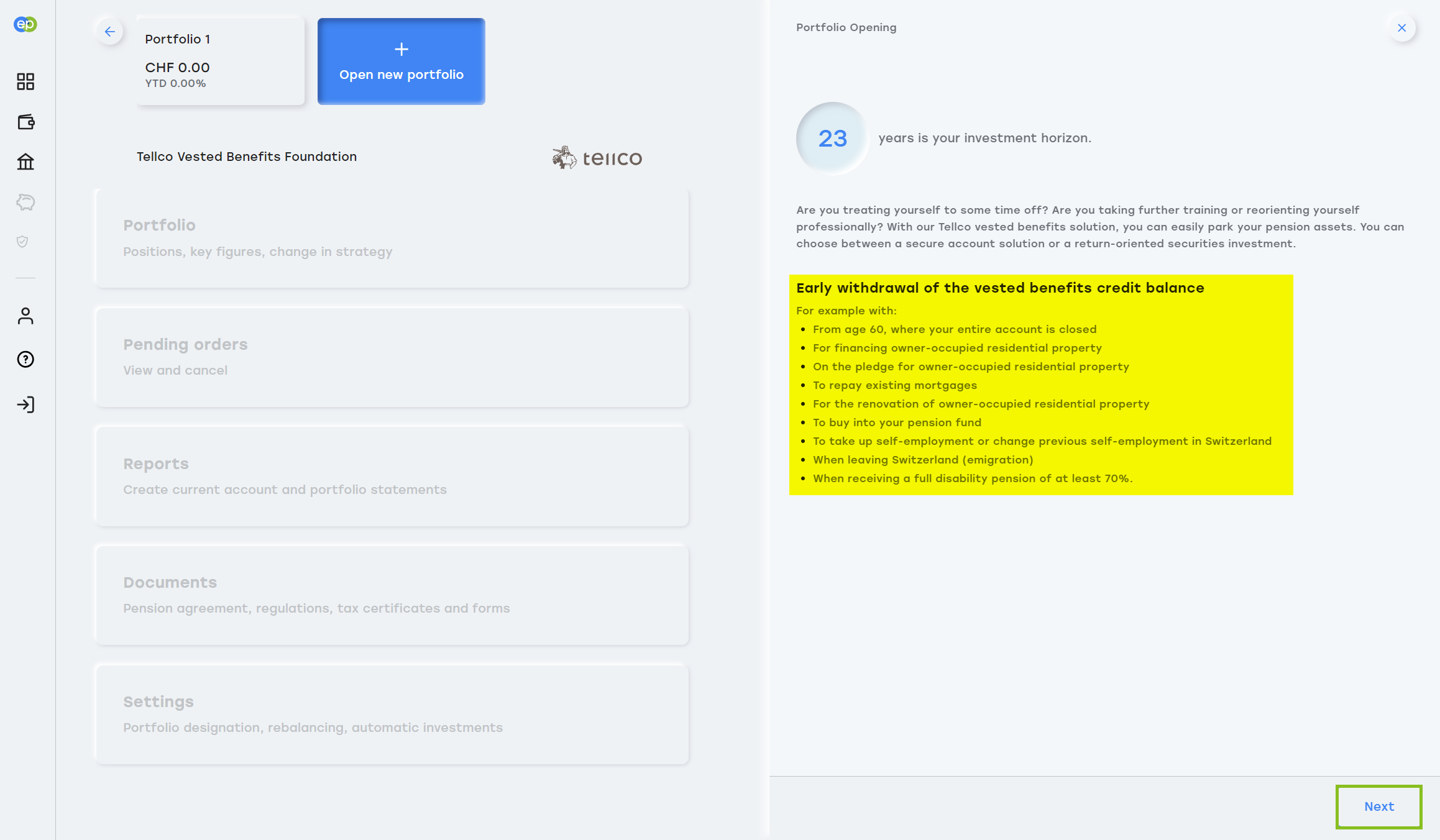
Task: Select the Portfolio 1 card
Action: [x=221, y=60]
